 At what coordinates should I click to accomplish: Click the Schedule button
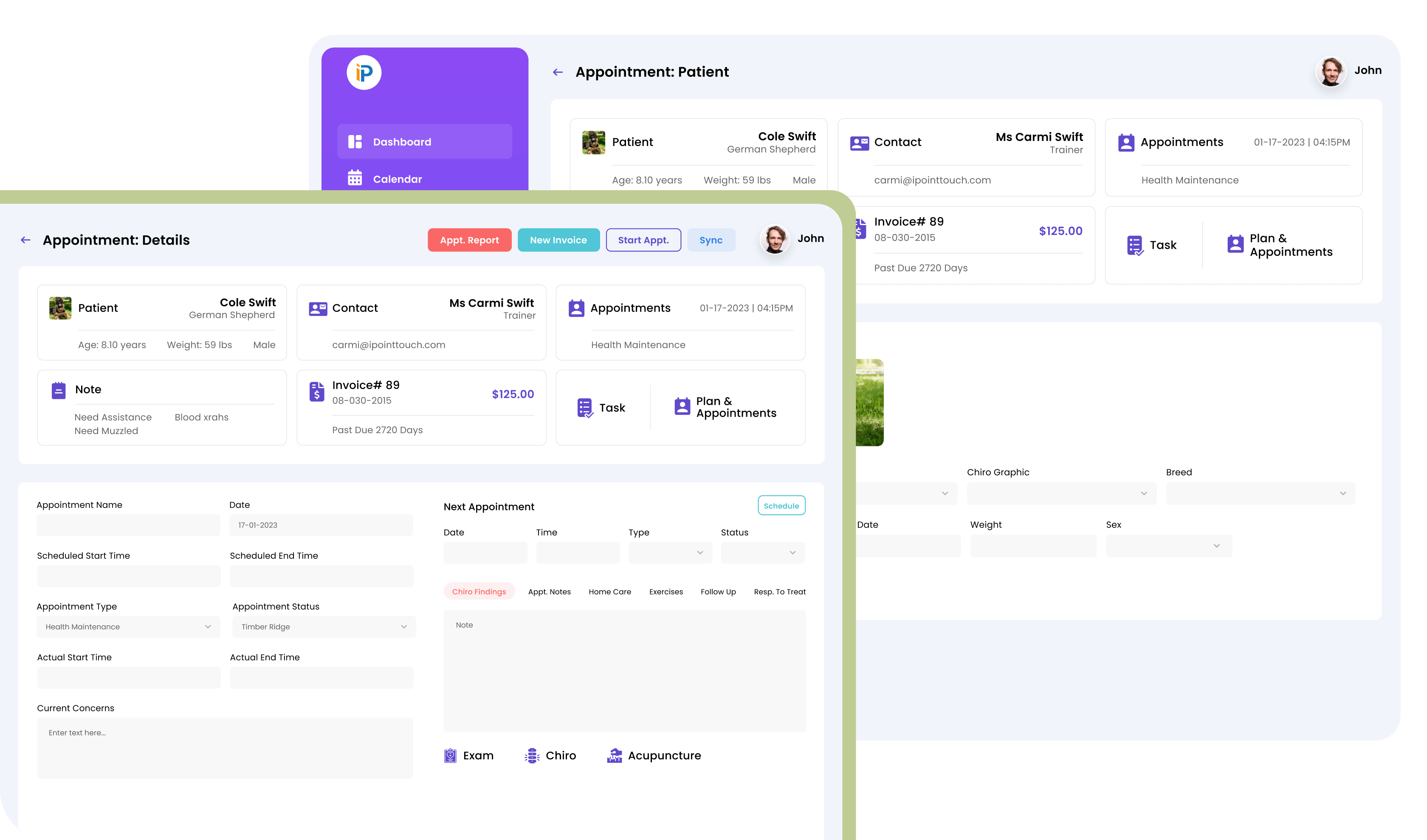tap(781, 505)
